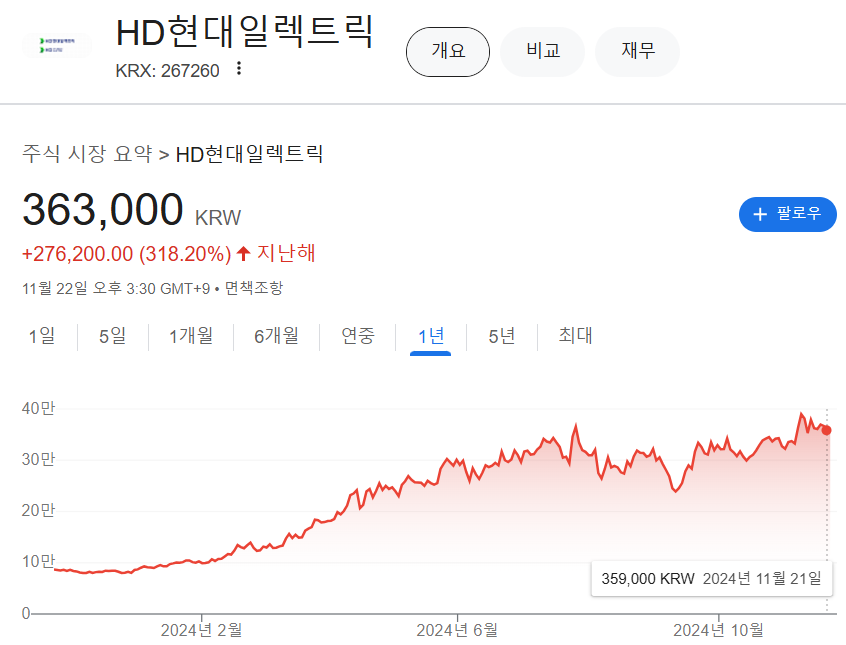The height and width of the screenshot is (645, 846).
Task: View the 5년 price history
Action: pos(502,336)
